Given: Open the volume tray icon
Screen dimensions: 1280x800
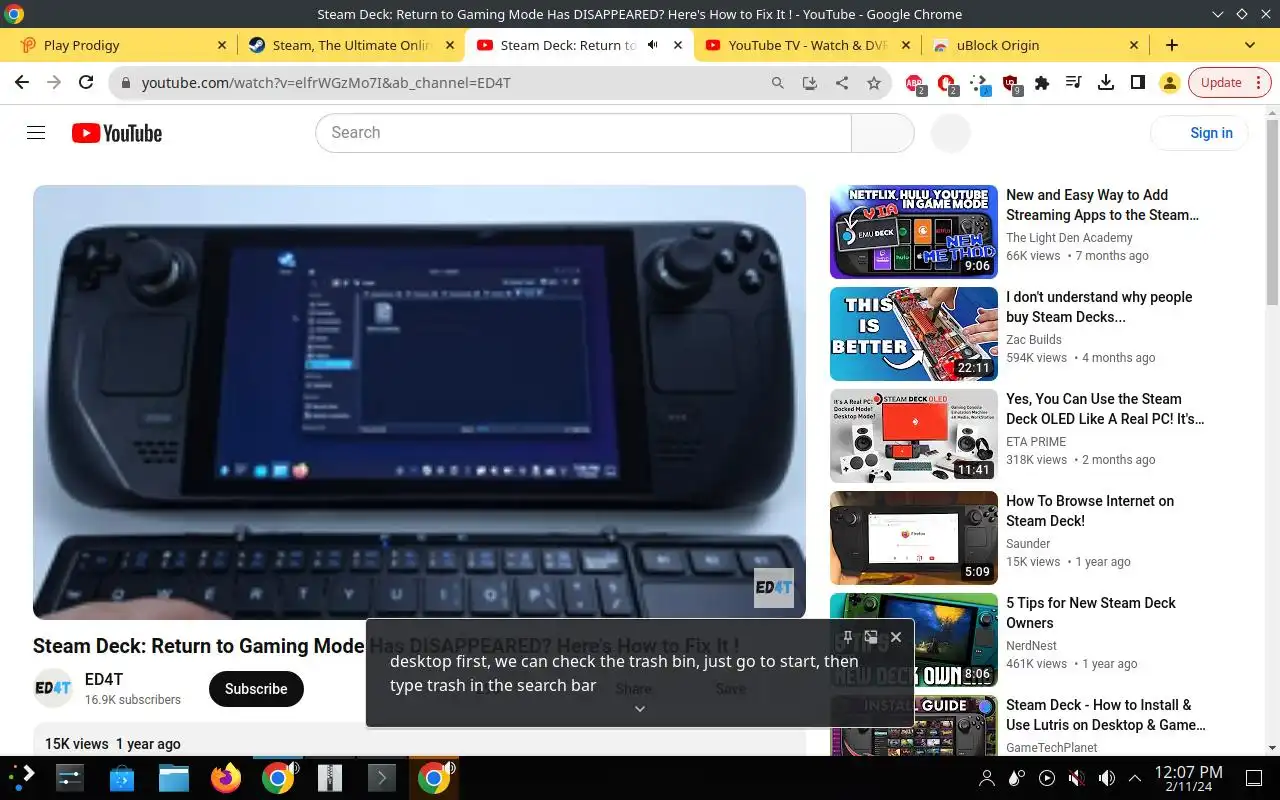Looking at the screenshot, I should tap(1106, 778).
